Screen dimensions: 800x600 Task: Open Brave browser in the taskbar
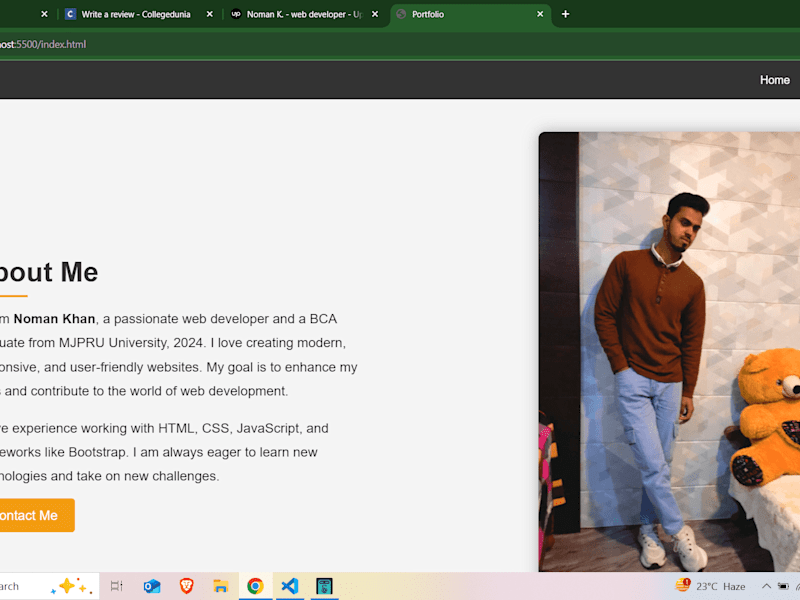tap(186, 586)
